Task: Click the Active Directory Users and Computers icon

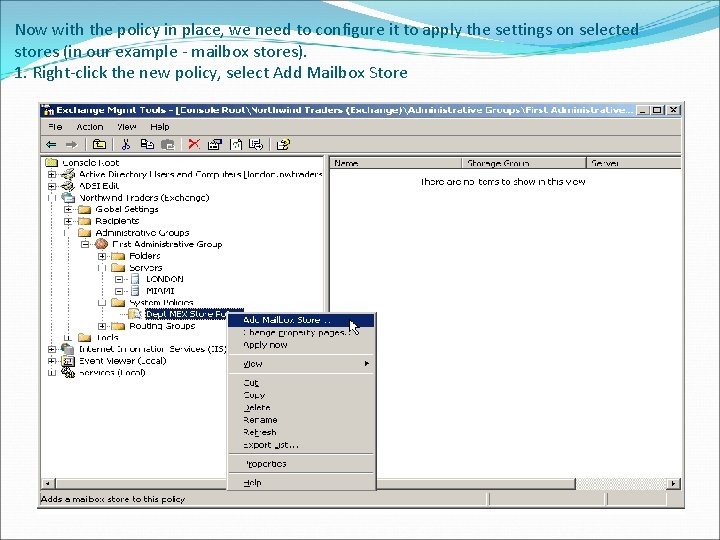Action: 68,174
